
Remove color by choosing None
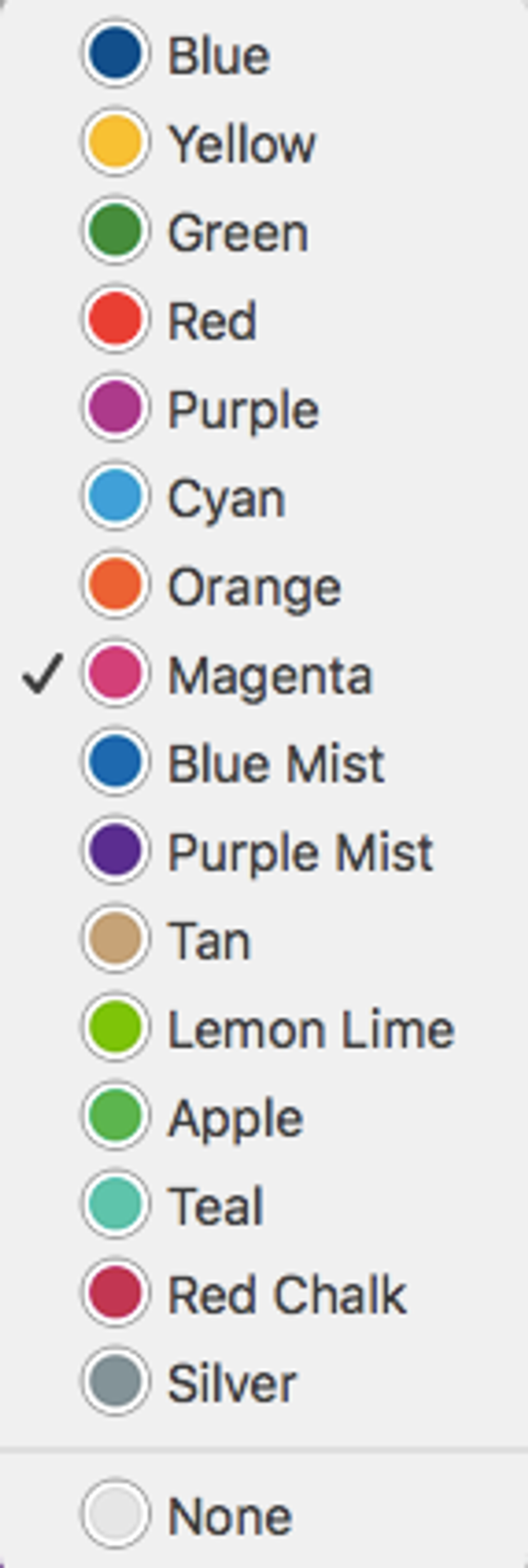point(230,1515)
